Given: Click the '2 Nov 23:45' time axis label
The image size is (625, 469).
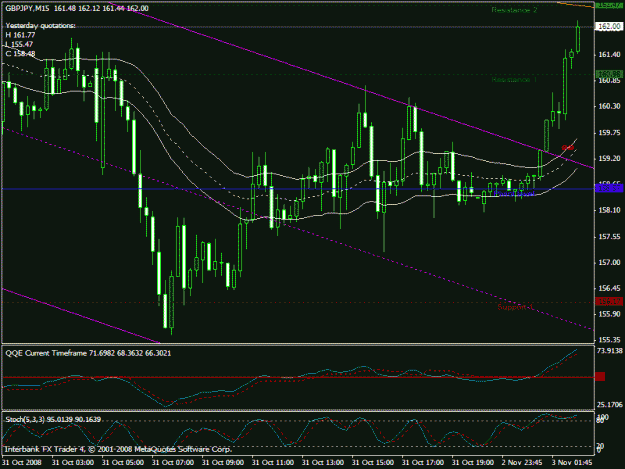Looking at the screenshot, I should pos(522,463).
